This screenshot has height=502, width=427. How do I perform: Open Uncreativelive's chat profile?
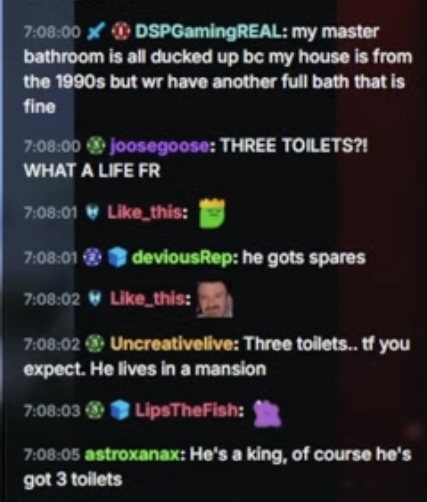(x=172, y=344)
